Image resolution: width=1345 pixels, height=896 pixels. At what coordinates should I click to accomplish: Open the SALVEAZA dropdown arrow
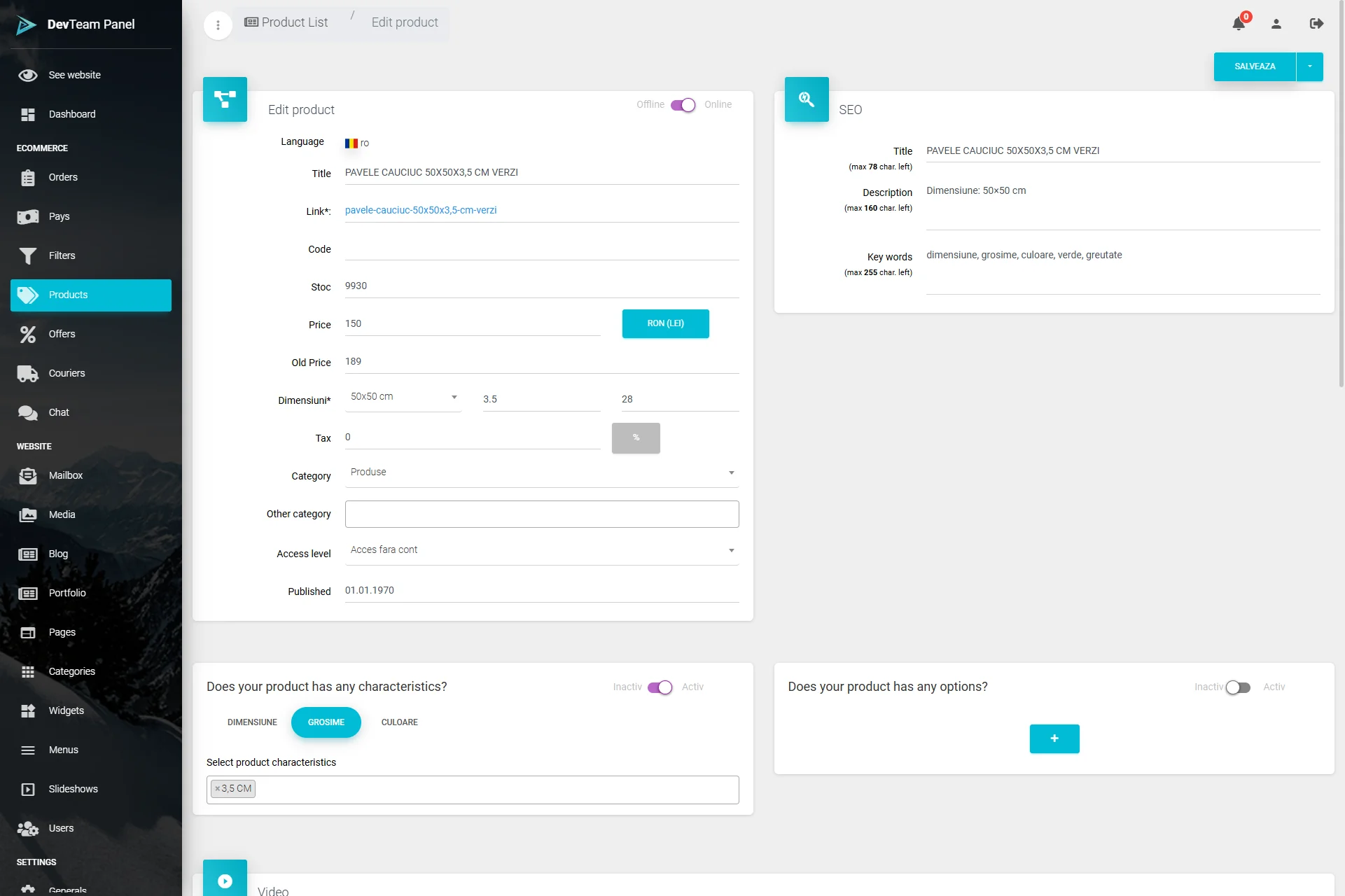pos(1309,66)
